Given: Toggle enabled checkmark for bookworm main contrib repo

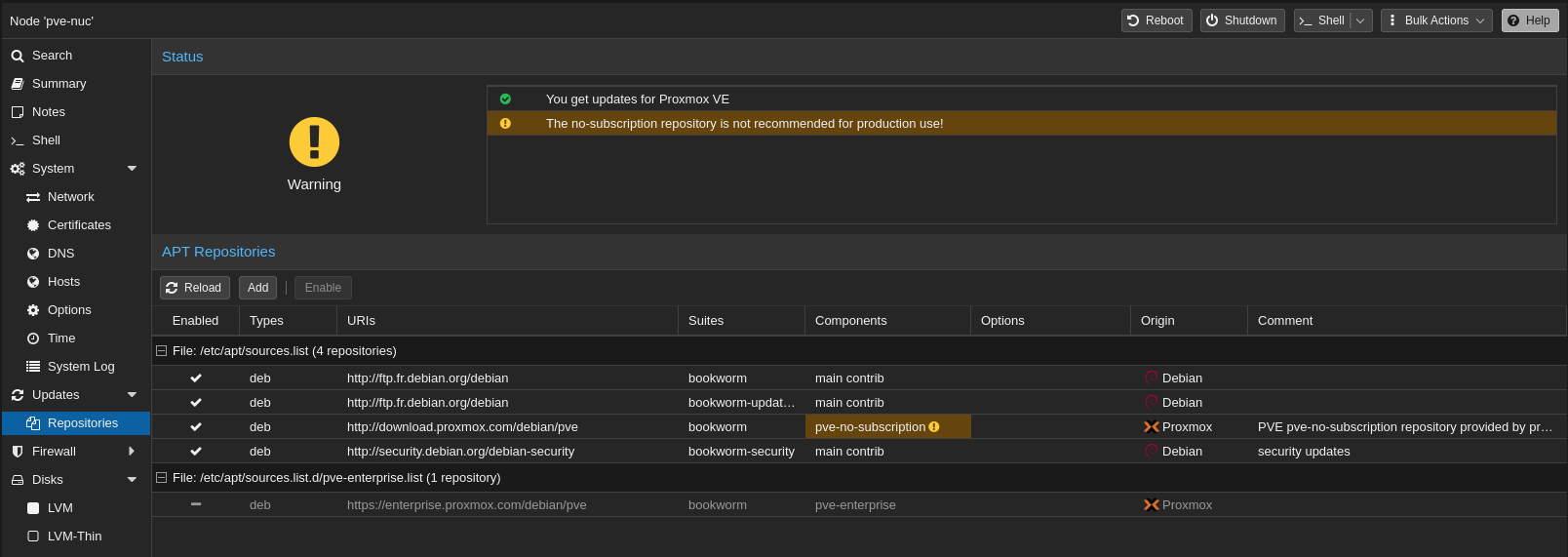Looking at the screenshot, I should point(196,378).
